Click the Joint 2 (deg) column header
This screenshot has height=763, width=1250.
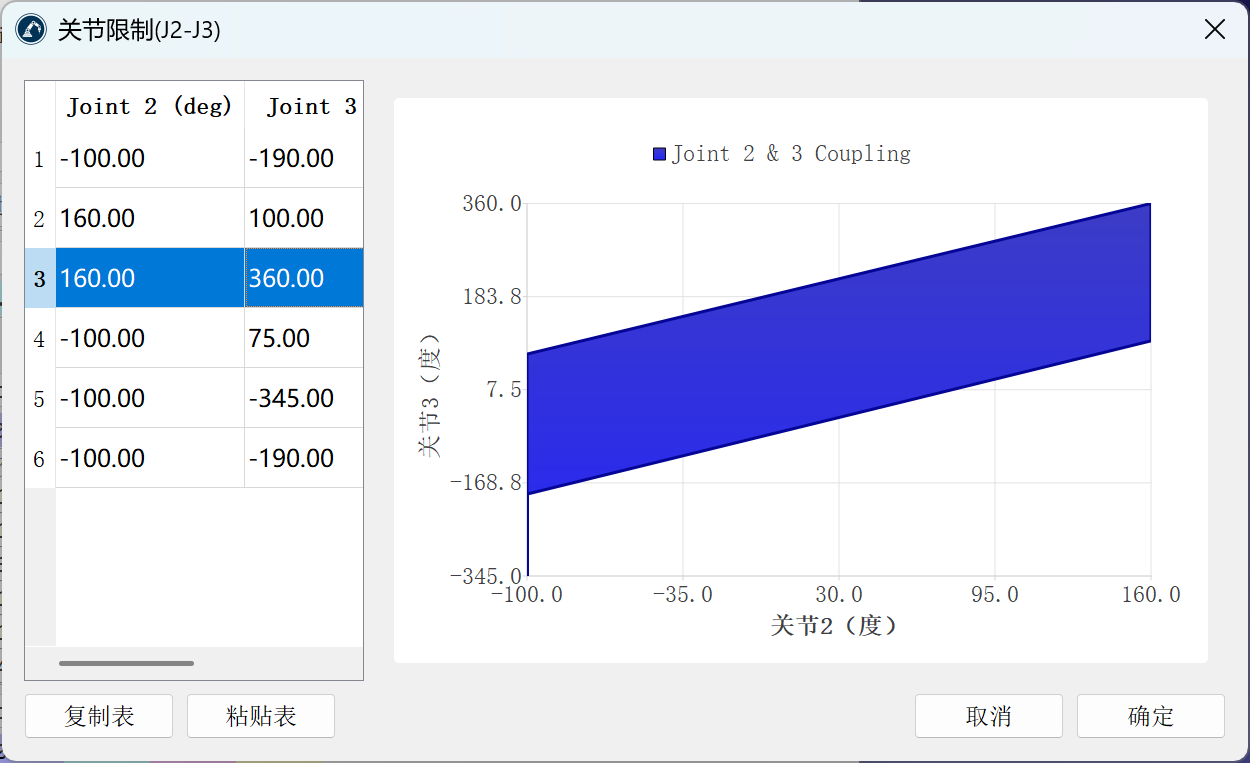pyautogui.click(x=150, y=106)
